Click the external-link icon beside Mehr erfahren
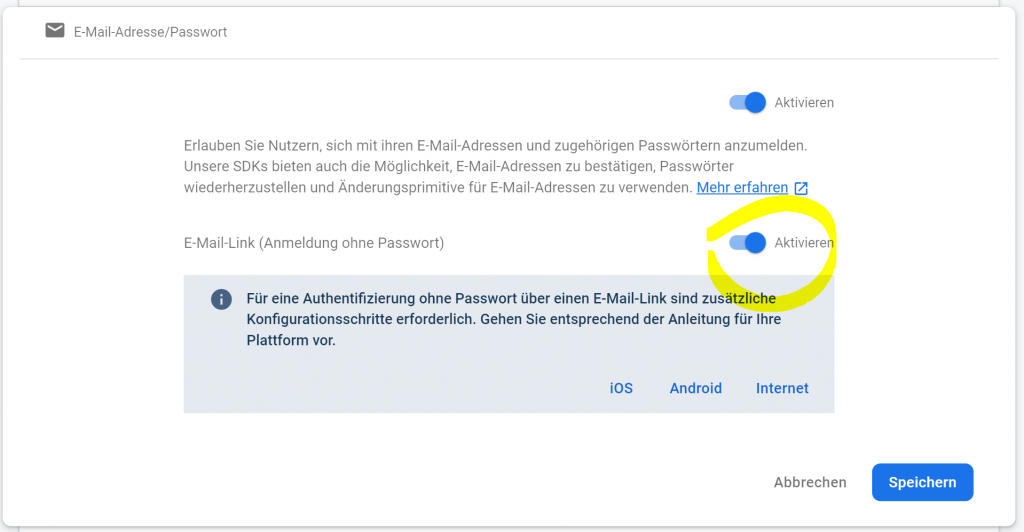The width and height of the screenshot is (1024, 532). 801,188
